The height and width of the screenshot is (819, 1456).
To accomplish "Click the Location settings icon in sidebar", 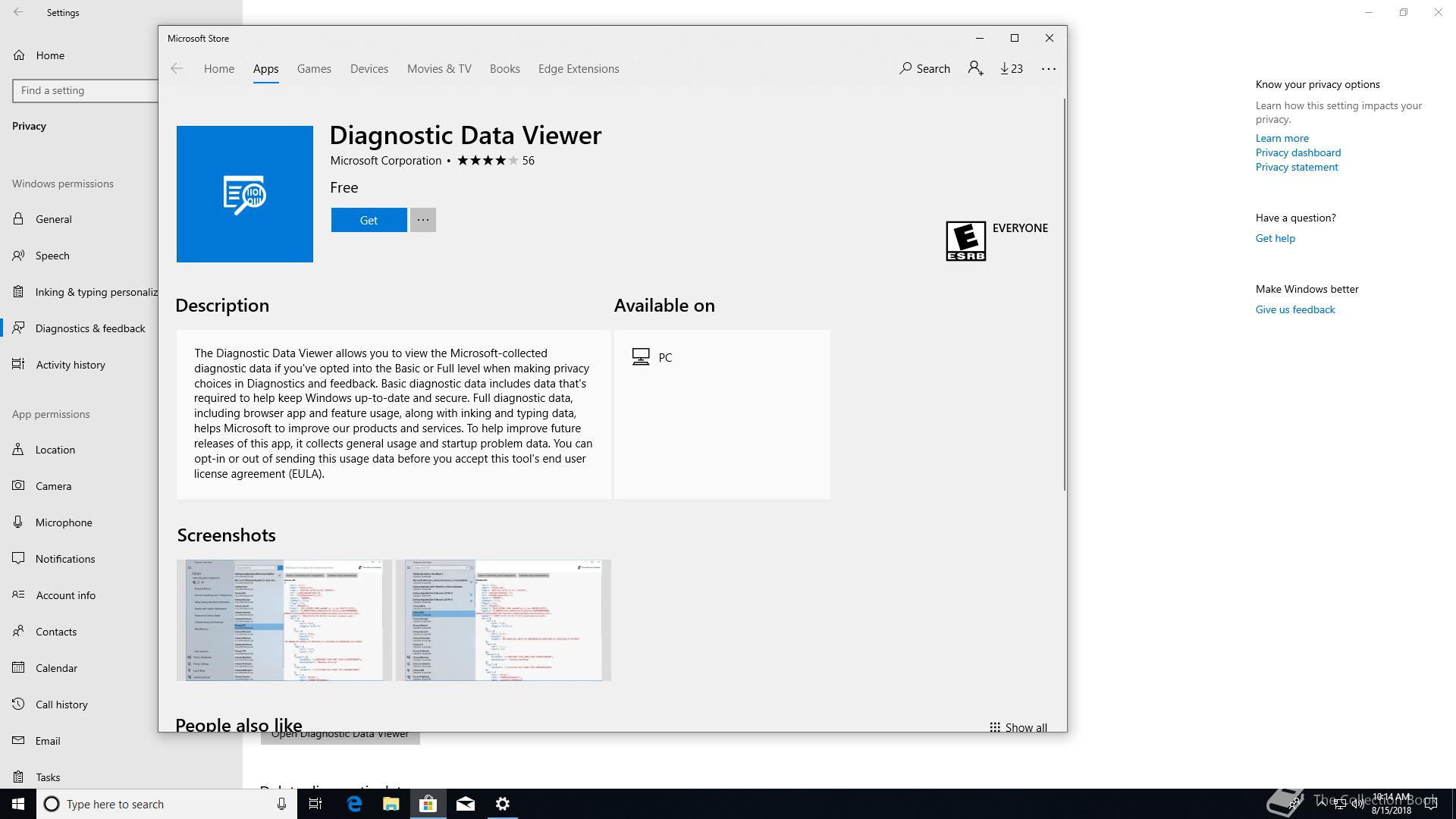I will (x=18, y=450).
